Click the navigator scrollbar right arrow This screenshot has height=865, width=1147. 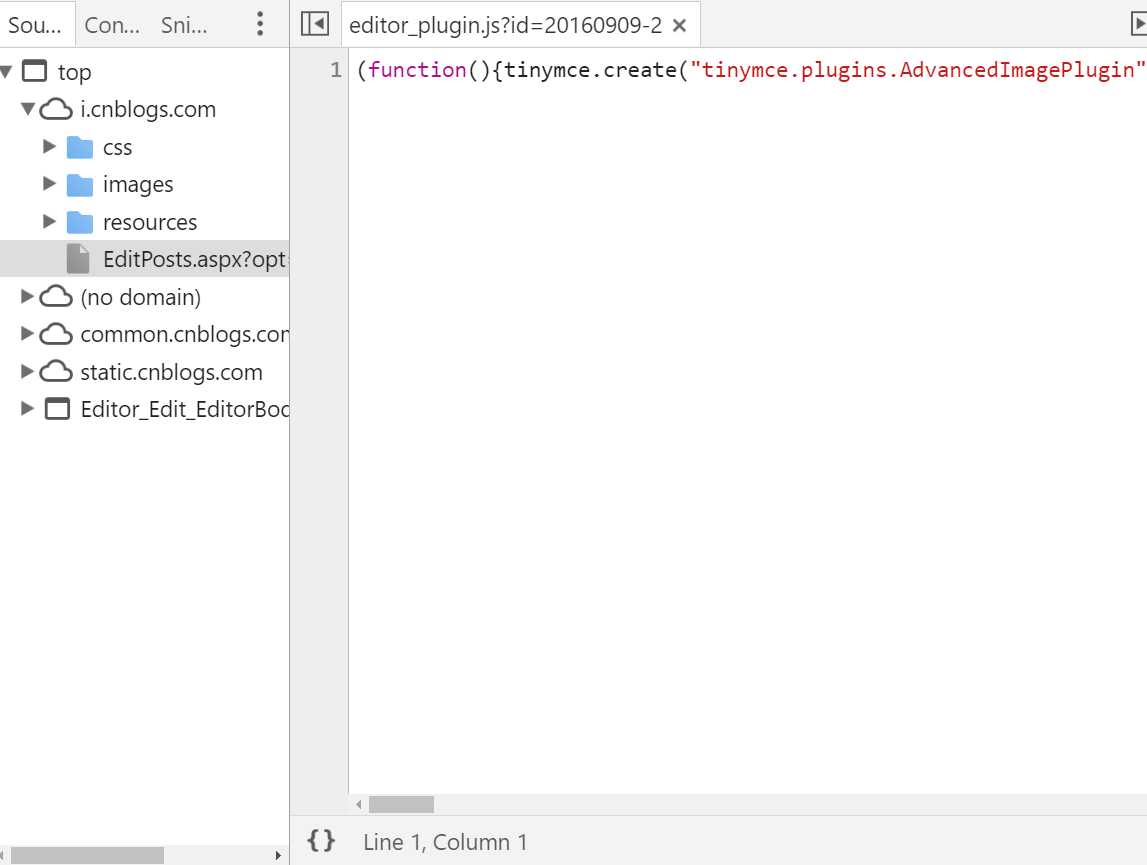point(278,855)
